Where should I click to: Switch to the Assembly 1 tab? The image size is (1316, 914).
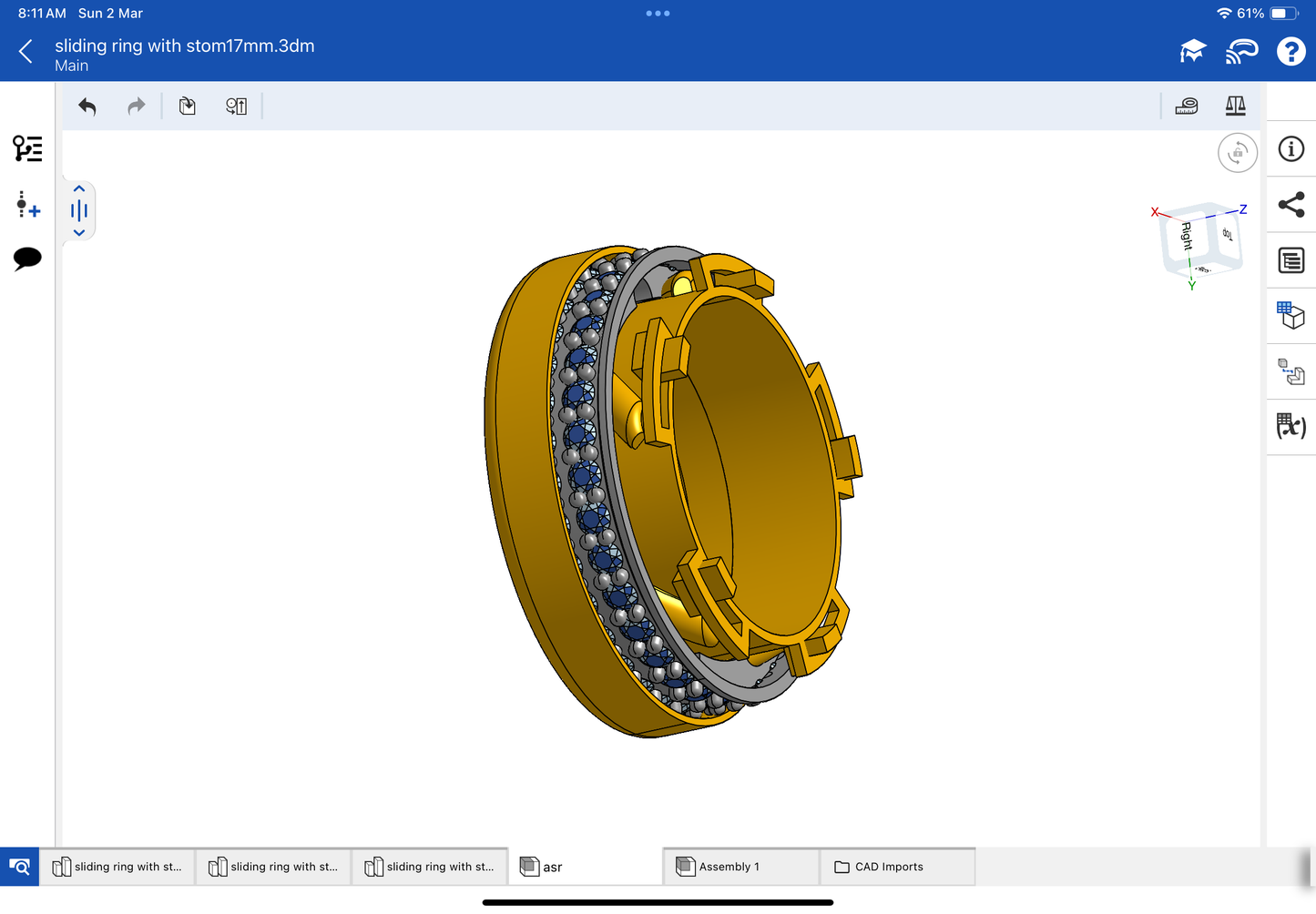(741, 867)
